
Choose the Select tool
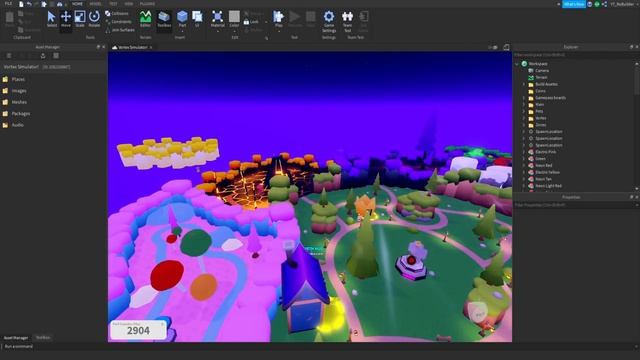click(x=51, y=19)
